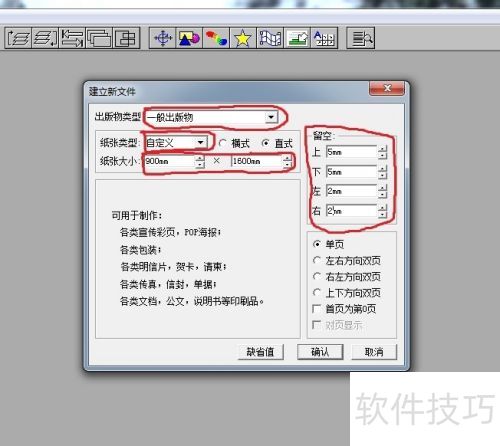Increase the 上 top margin with up arrow
This screenshot has width=500, height=446.
(x=383, y=149)
